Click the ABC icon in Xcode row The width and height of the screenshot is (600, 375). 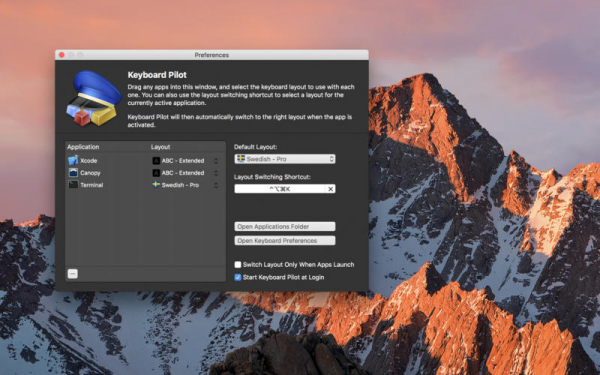tap(156, 161)
